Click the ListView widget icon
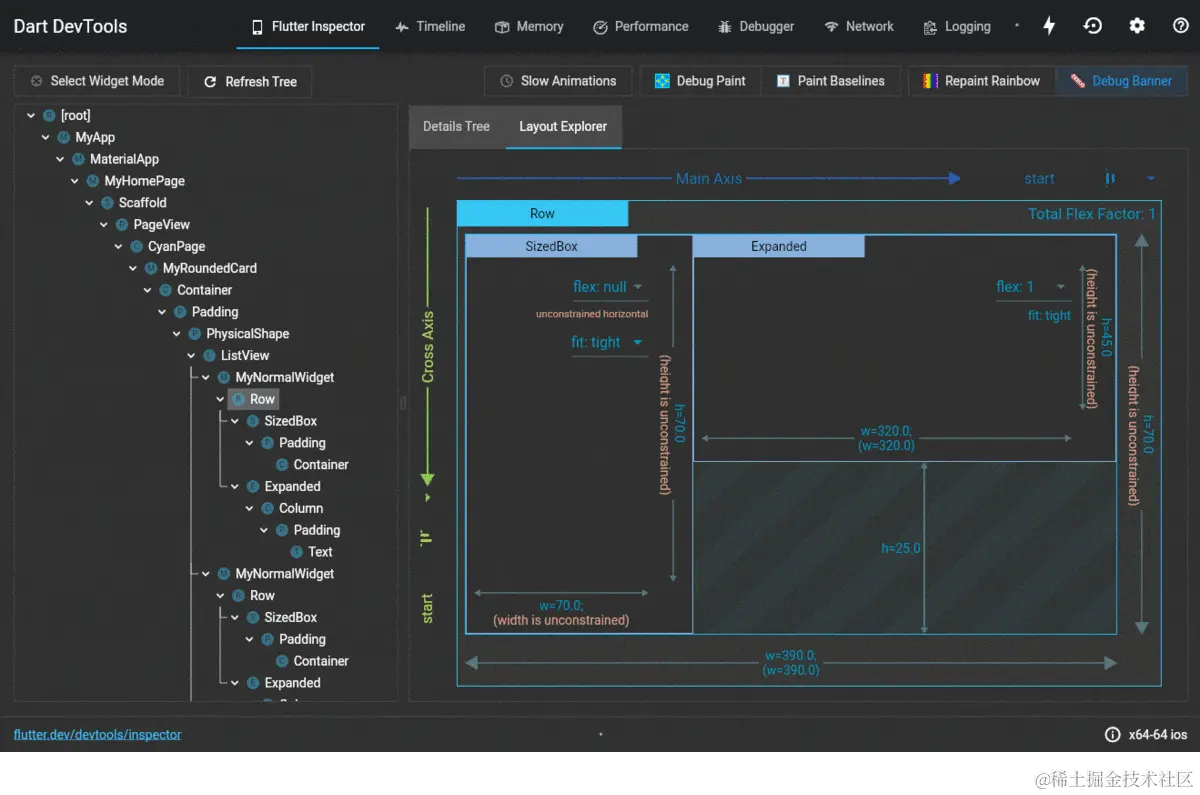Image resolution: width=1200 pixels, height=795 pixels. (209, 356)
